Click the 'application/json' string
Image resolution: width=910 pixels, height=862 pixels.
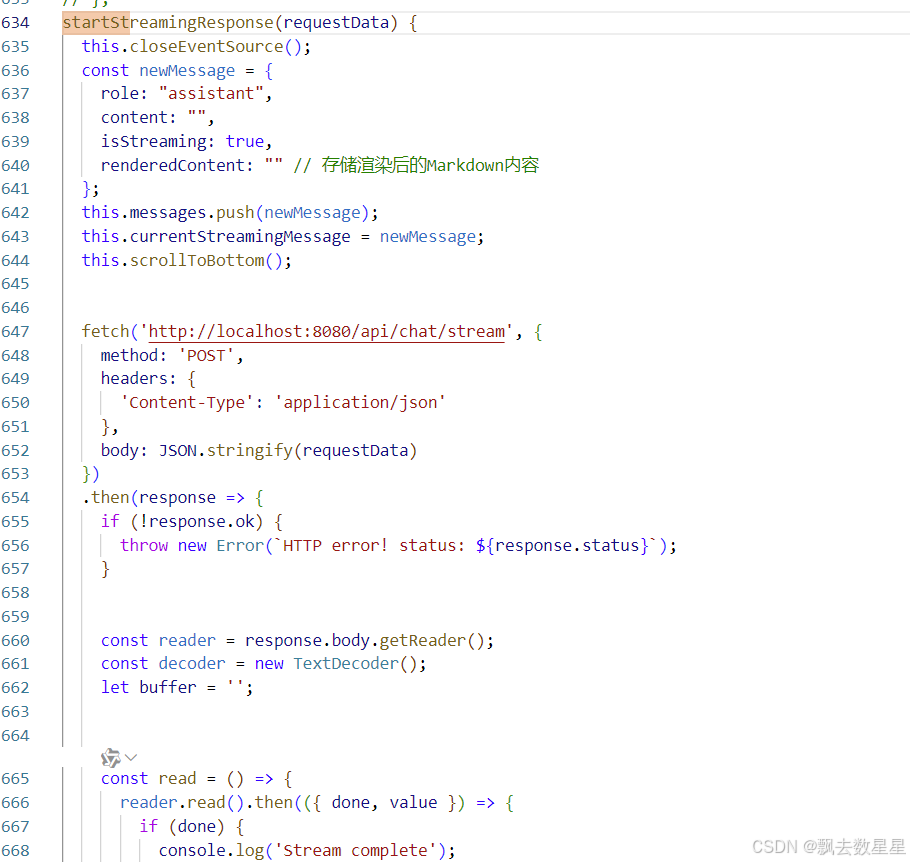[360, 402]
